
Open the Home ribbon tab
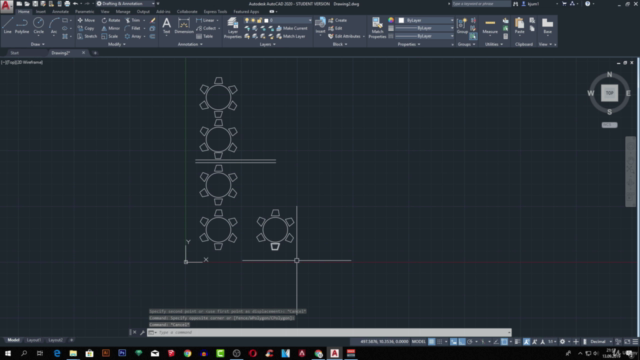coord(24,11)
